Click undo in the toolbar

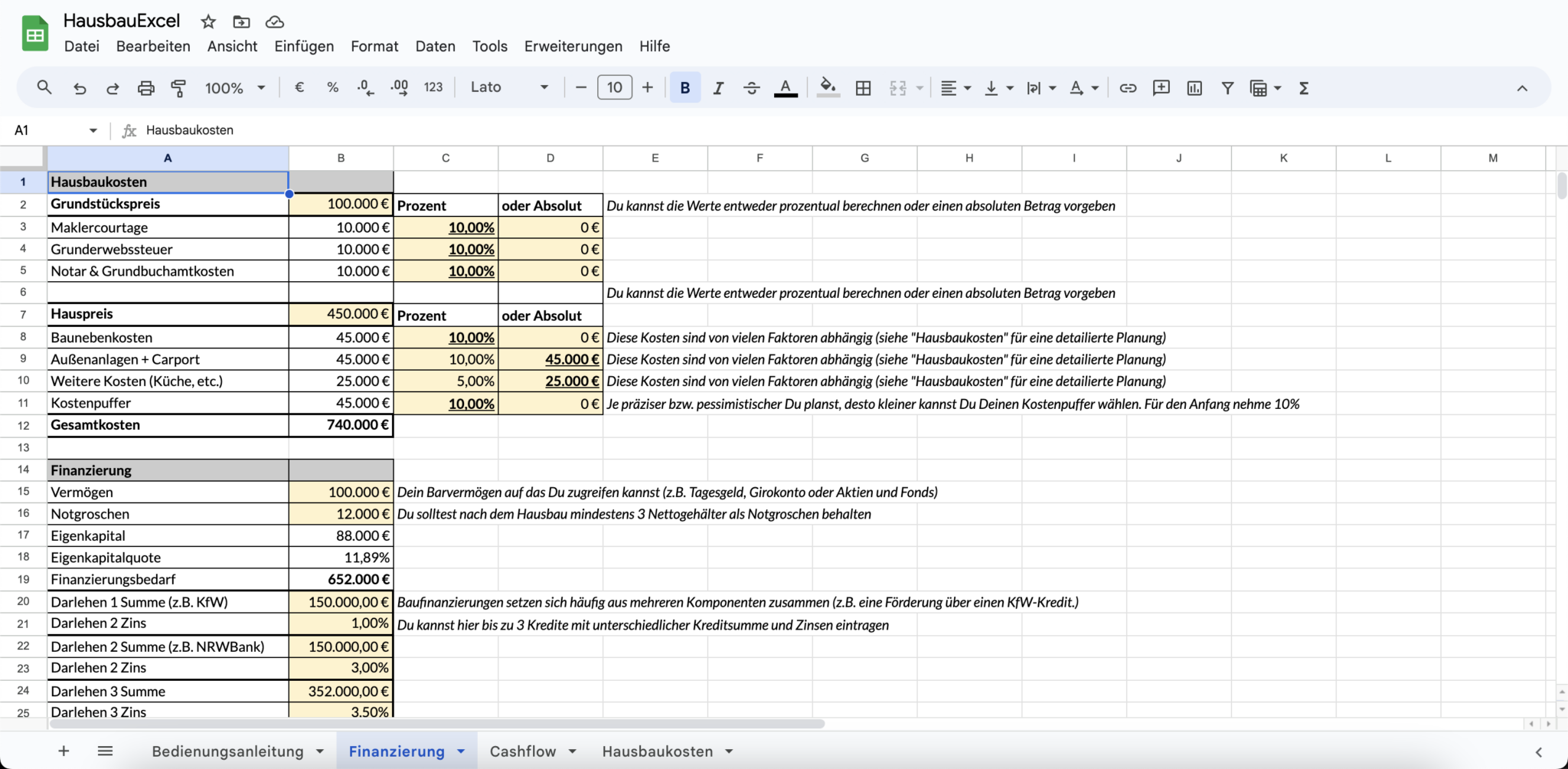pos(80,87)
